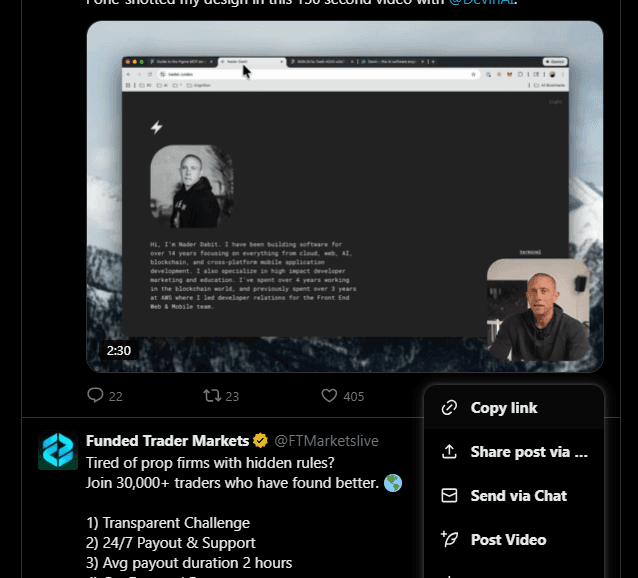Choose Post Video menu item
The height and width of the screenshot is (578, 638).
point(514,539)
